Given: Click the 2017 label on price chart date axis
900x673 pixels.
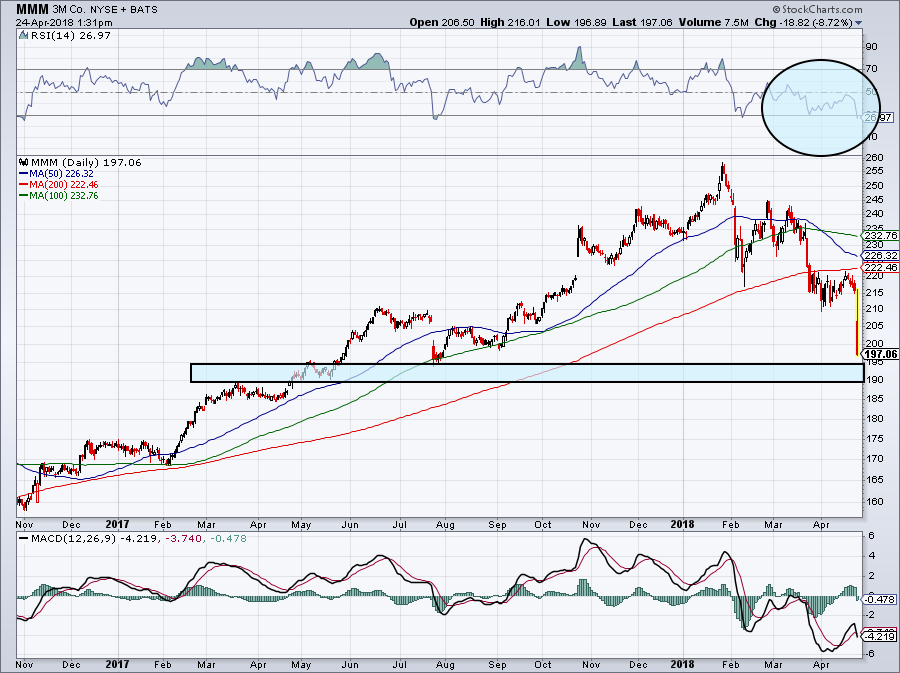Looking at the screenshot, I should pos(118,524).
